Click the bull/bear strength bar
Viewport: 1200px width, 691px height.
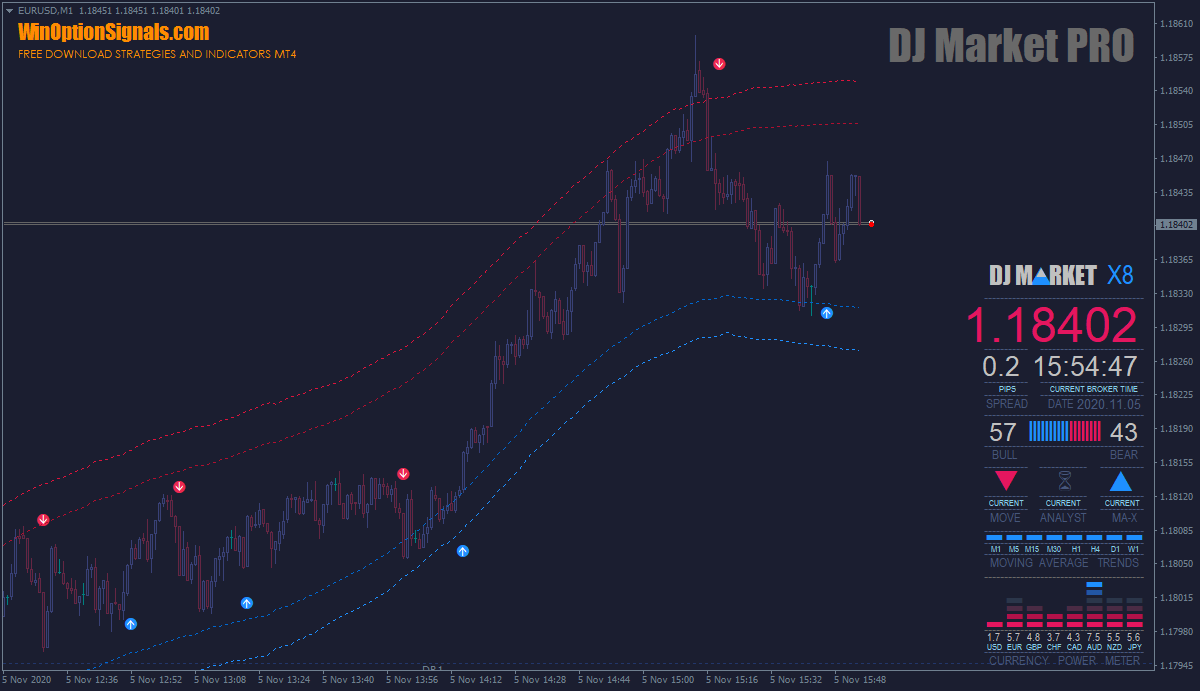pyautogui.click(x=1065, y=432)
